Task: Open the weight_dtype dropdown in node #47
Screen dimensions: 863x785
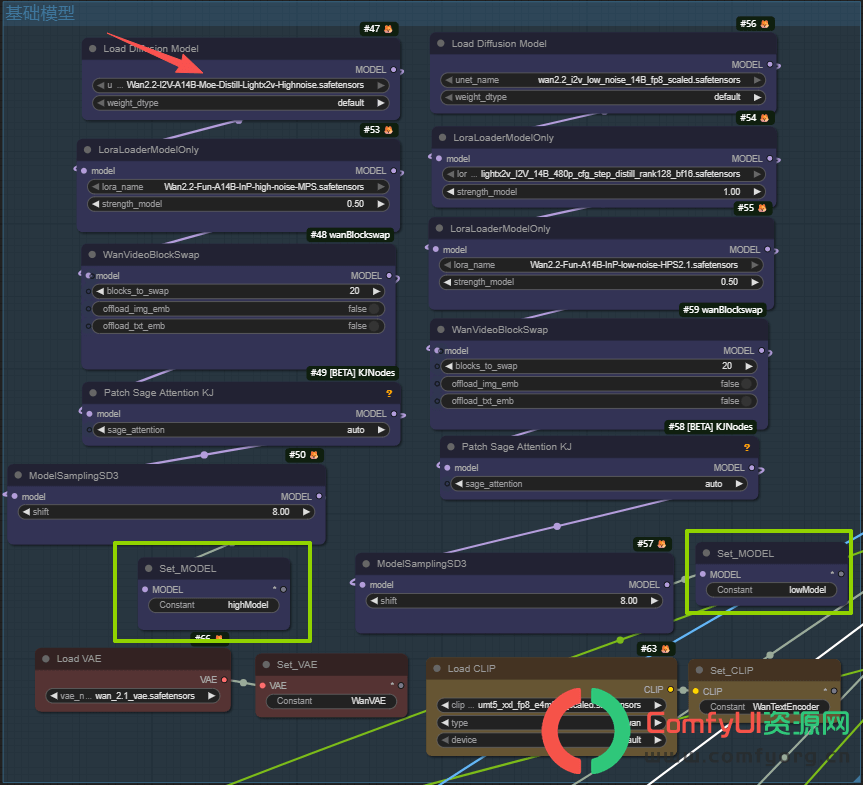Action: (x=241, y=103)
